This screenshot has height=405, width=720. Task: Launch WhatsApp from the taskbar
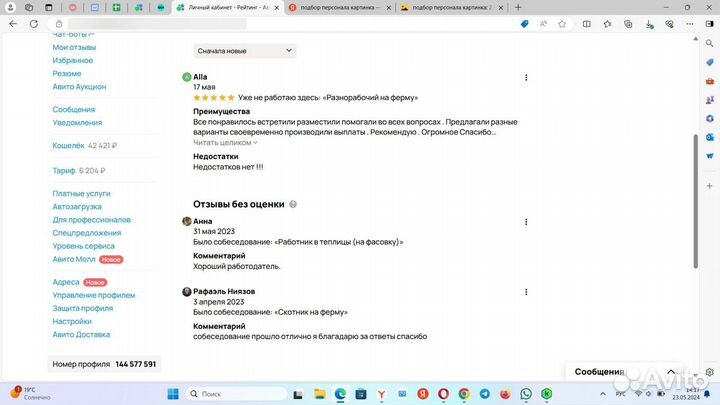pyautogui.click(x=526, y=394)
